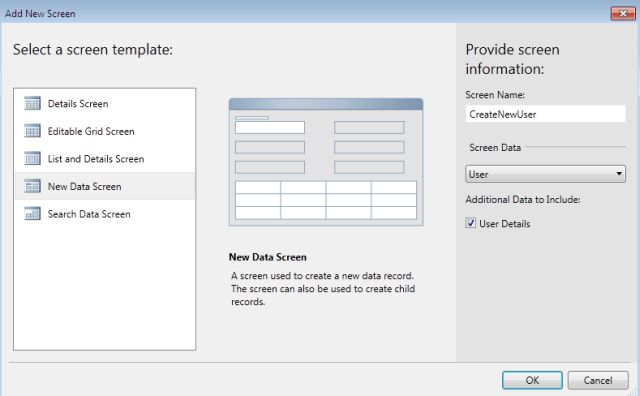Click the New Data Screen template icon
Viewport: 640px width, 396px height.
pyautogui.click(x=32, y=186)
